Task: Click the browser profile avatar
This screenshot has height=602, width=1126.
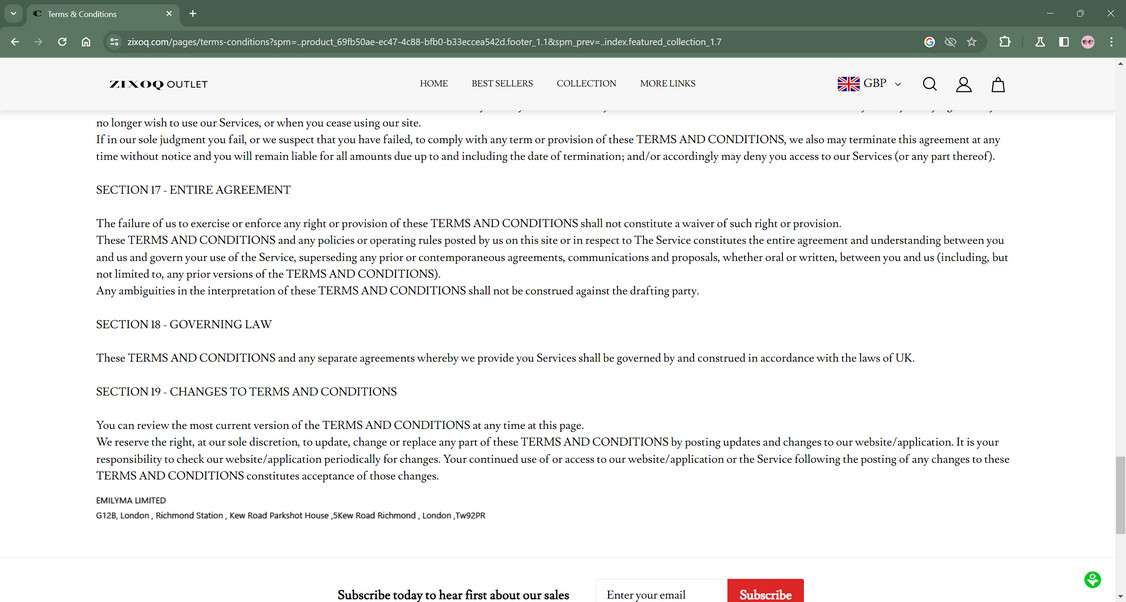Action: click(1088, 42)
